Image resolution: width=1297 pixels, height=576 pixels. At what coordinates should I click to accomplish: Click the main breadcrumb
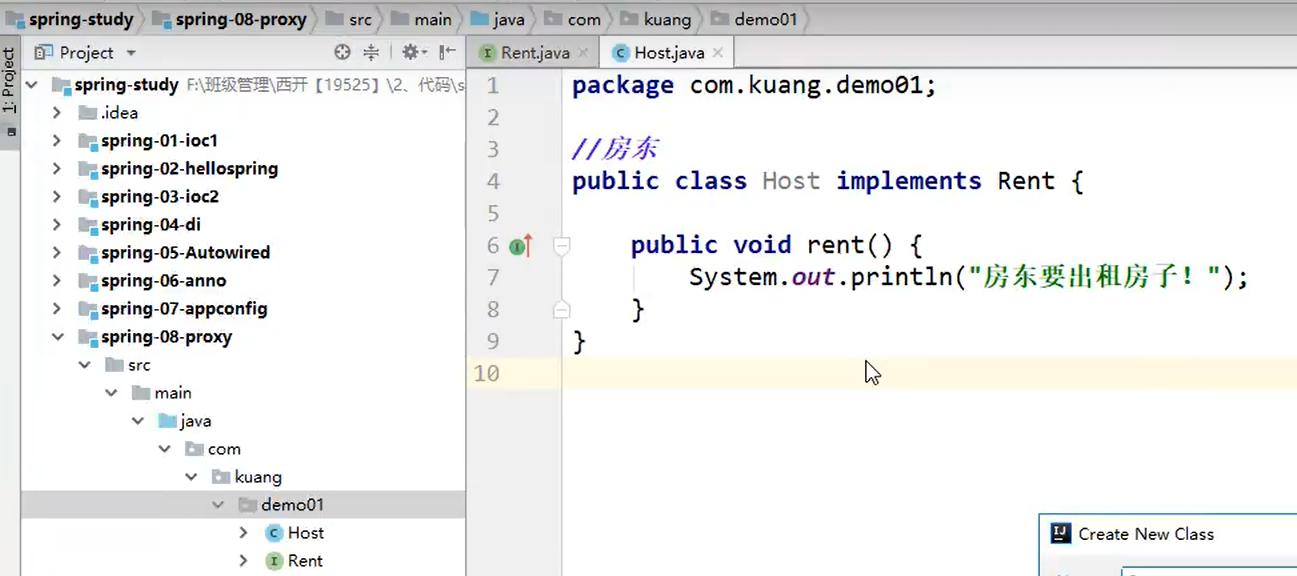pos(422,19)
